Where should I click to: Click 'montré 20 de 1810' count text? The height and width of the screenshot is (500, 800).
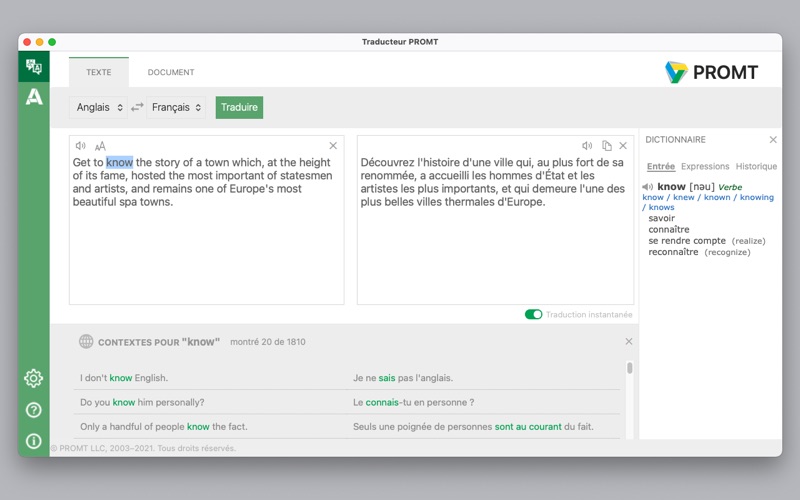268,342
